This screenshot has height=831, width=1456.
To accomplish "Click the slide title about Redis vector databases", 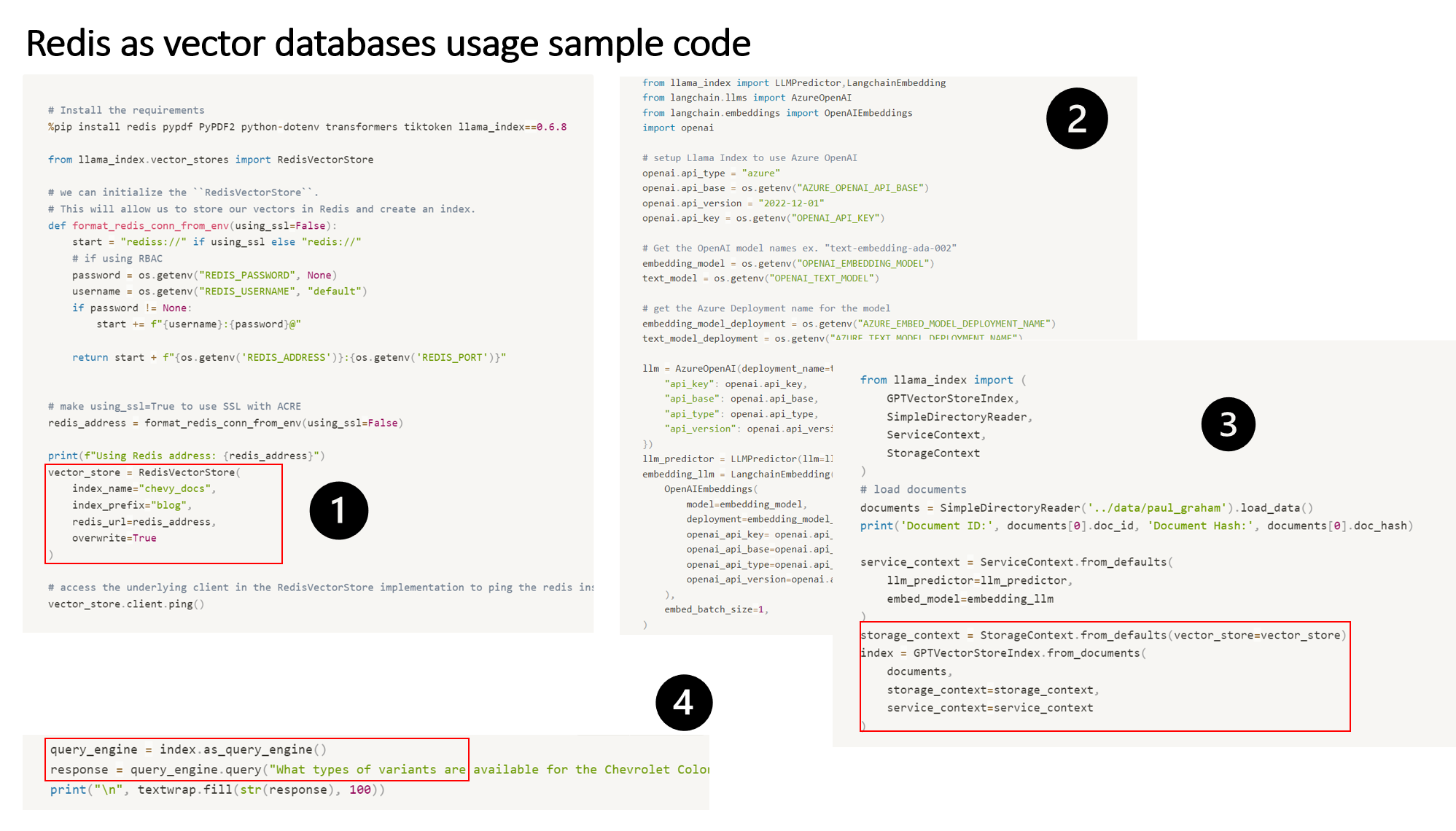I will pos(388,44).
